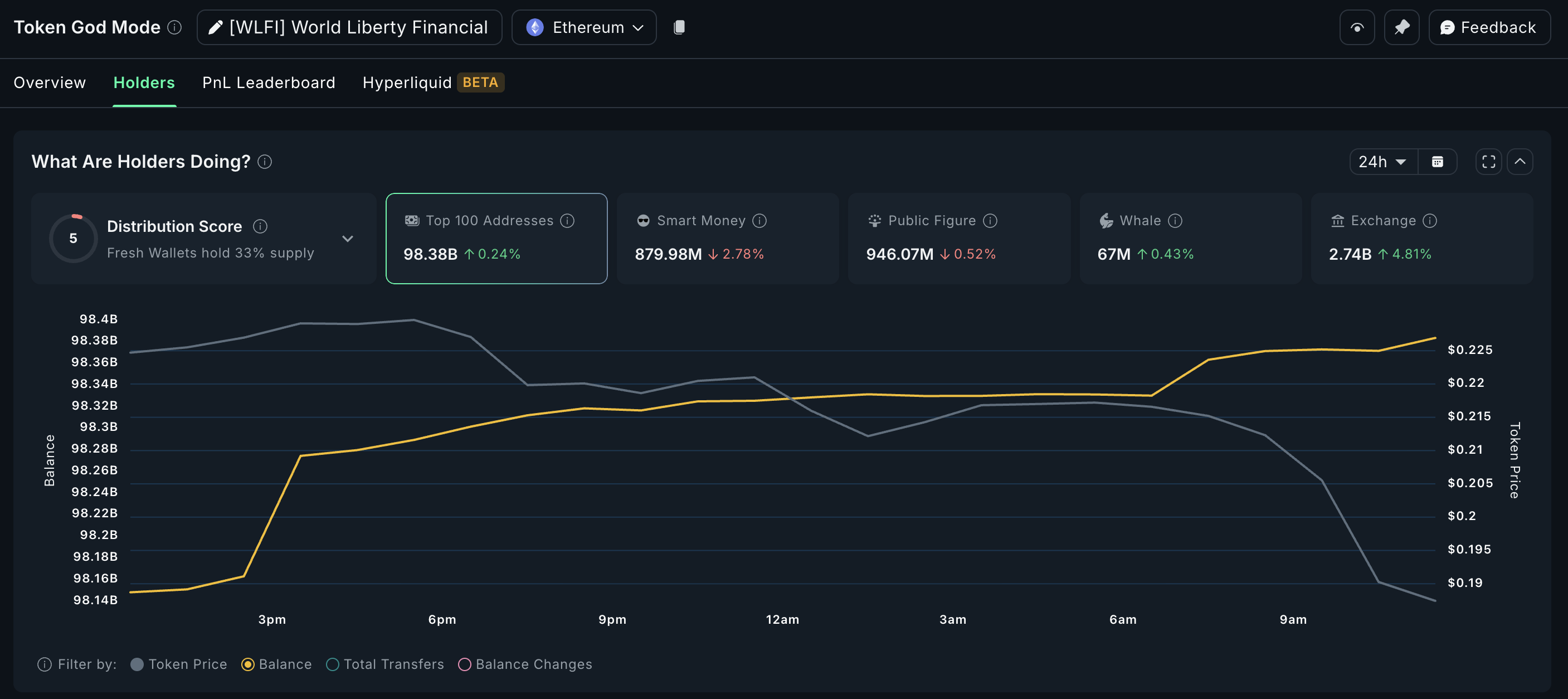
Task: Open the PnL Leaderboard tab
Action: click(269, 83)
